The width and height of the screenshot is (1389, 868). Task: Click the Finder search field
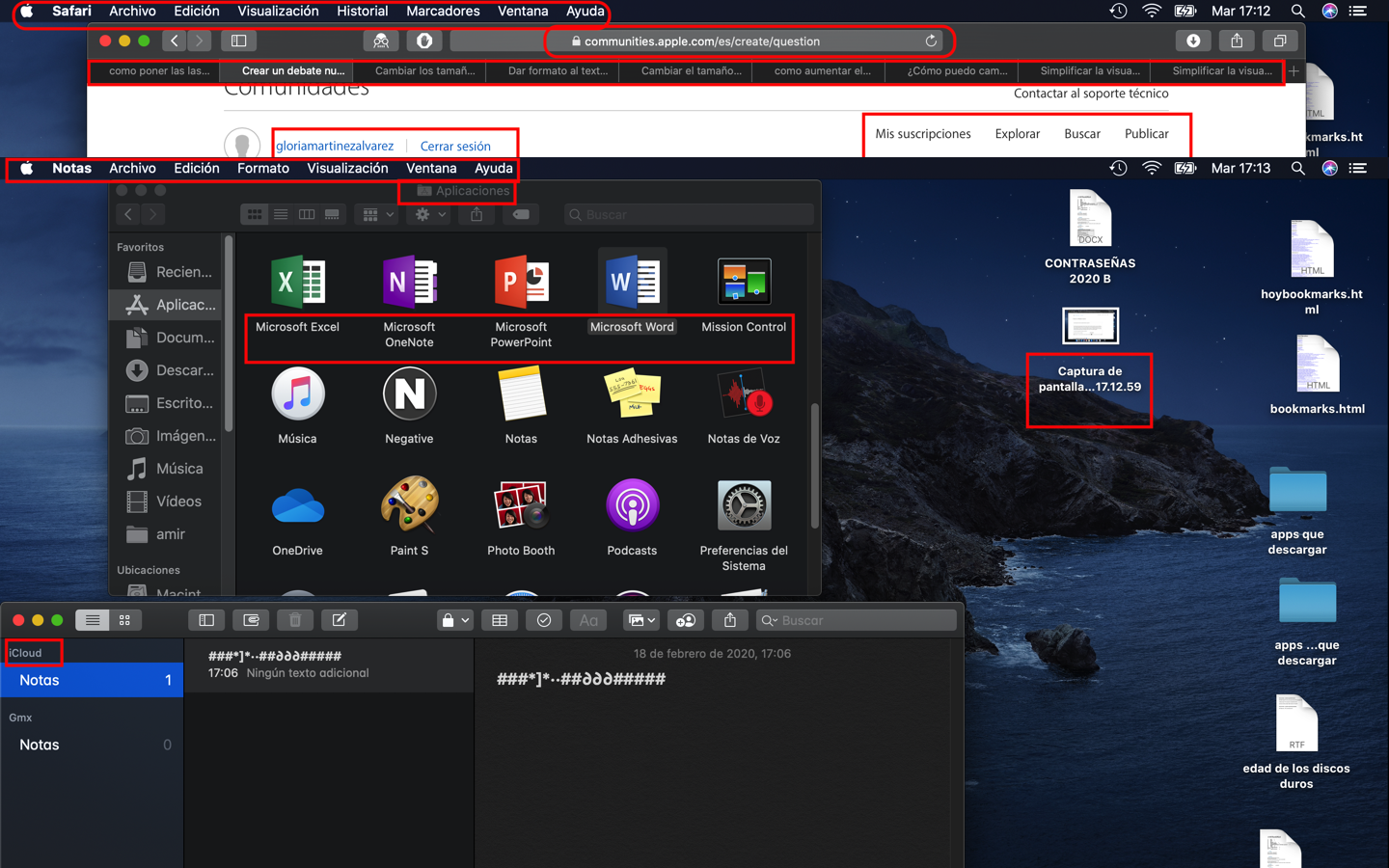pos(689,215)
